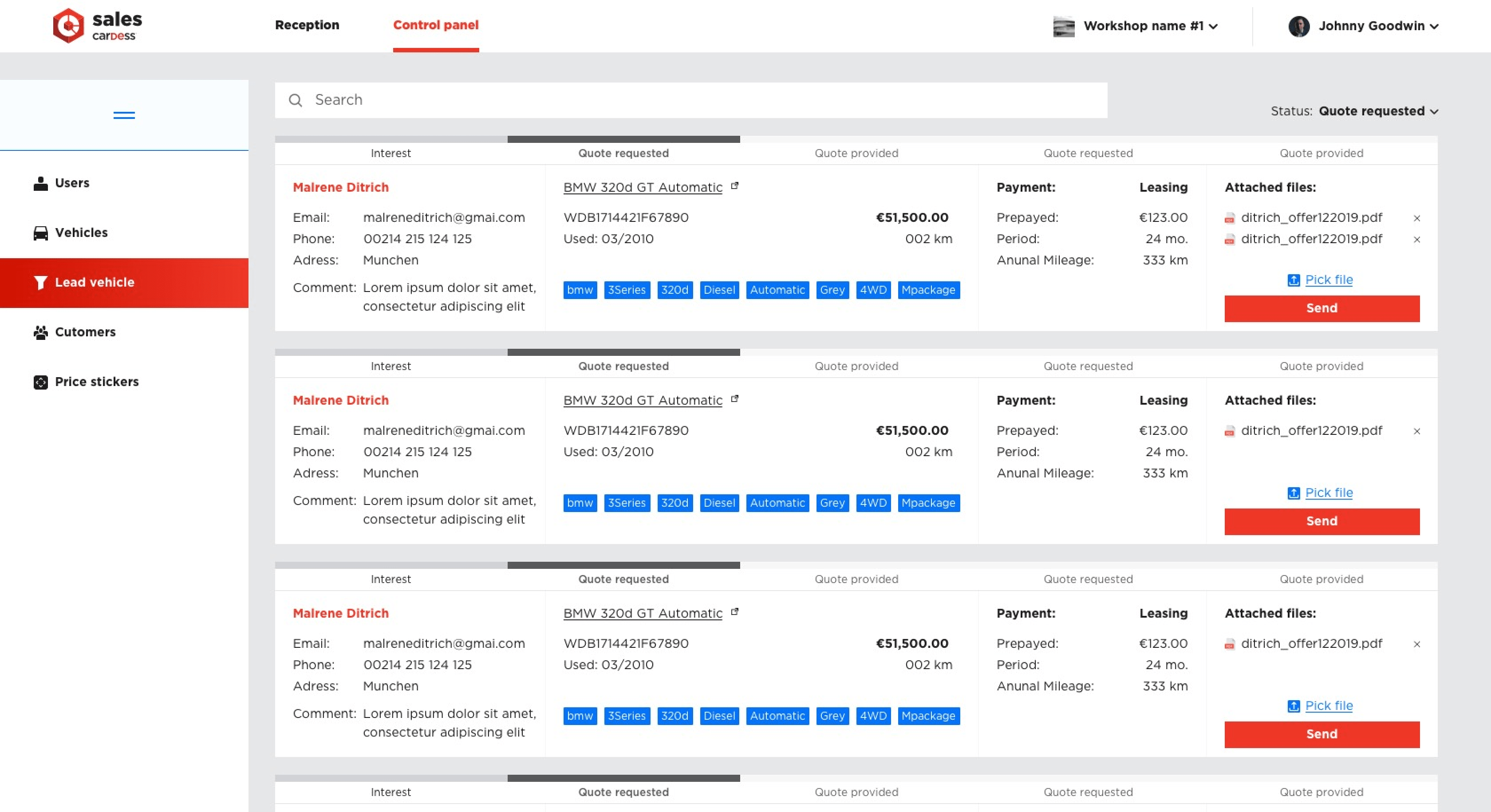Image resolution: width=1491 pixels, height=812 pixels.
Task: Open external link icon in third lead card
Action: (734, 612)
